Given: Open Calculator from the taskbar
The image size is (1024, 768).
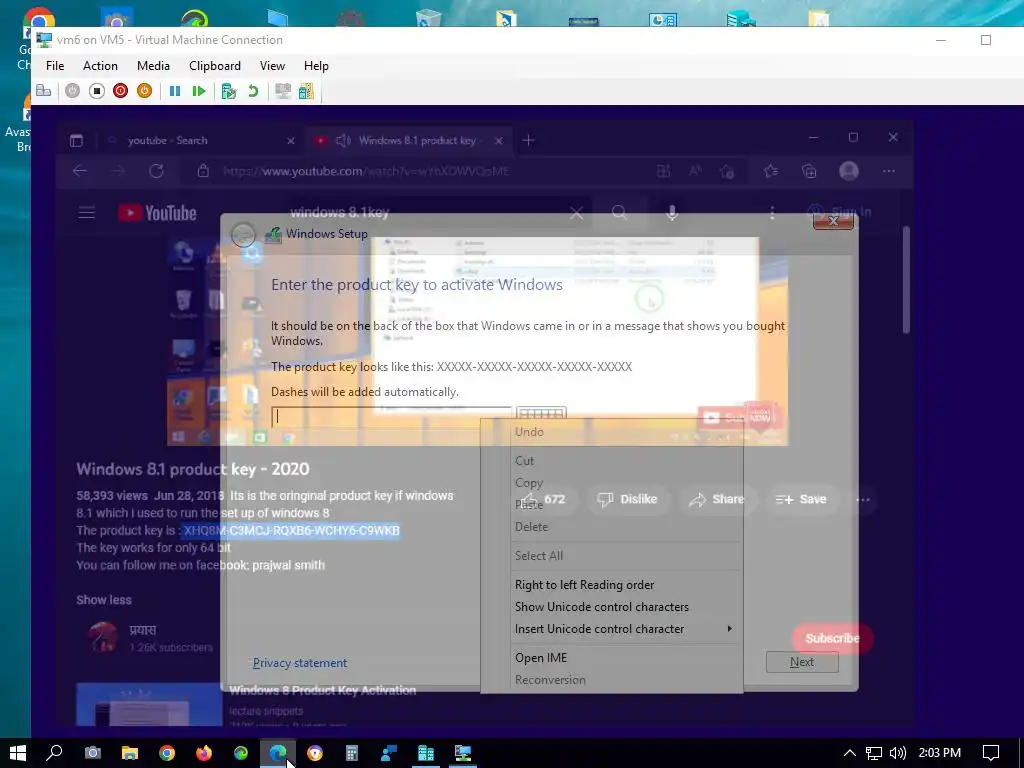Looking at the screenshot, I should [352, 753].
